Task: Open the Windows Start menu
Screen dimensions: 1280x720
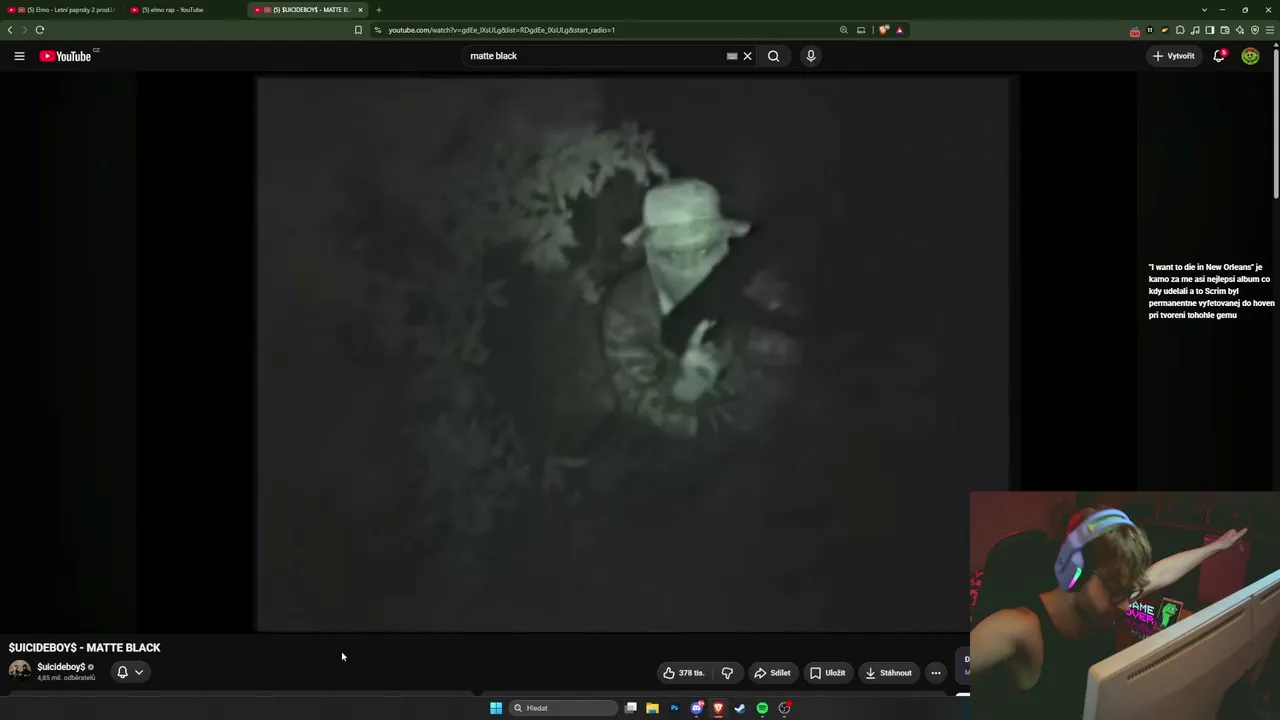Action: coord(496,708)
